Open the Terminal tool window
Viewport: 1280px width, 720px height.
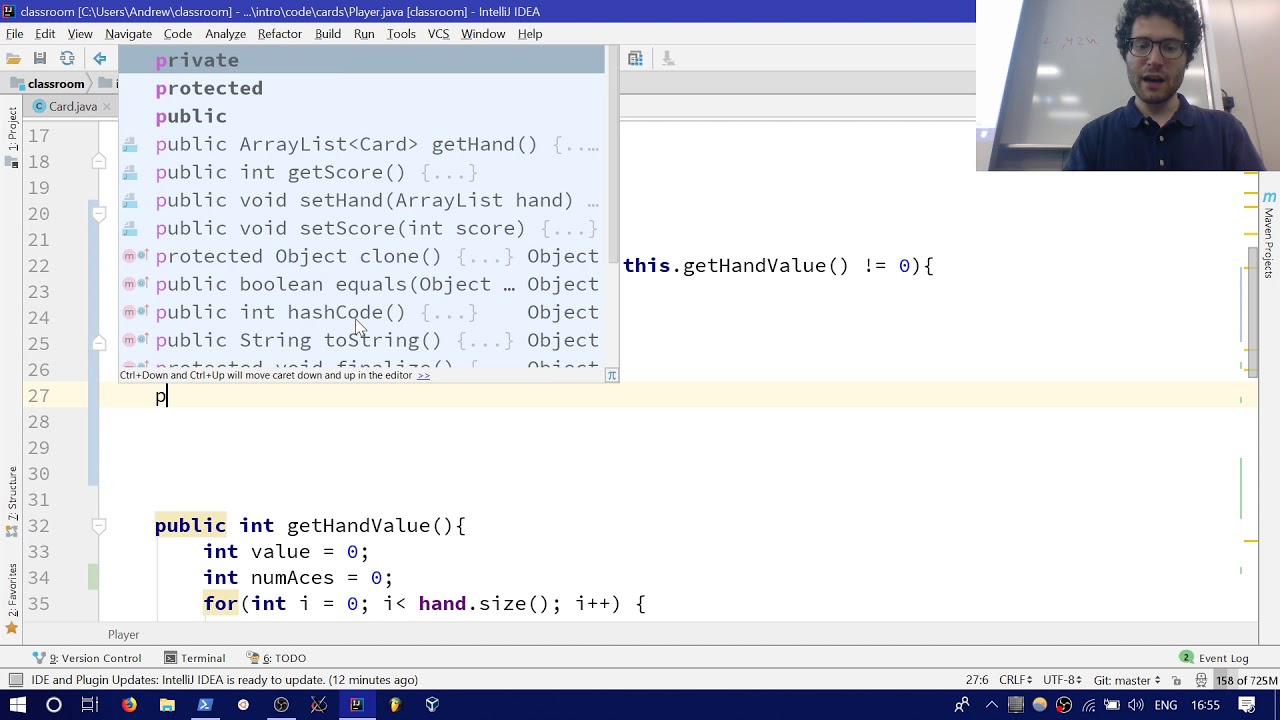coord(195,658)
